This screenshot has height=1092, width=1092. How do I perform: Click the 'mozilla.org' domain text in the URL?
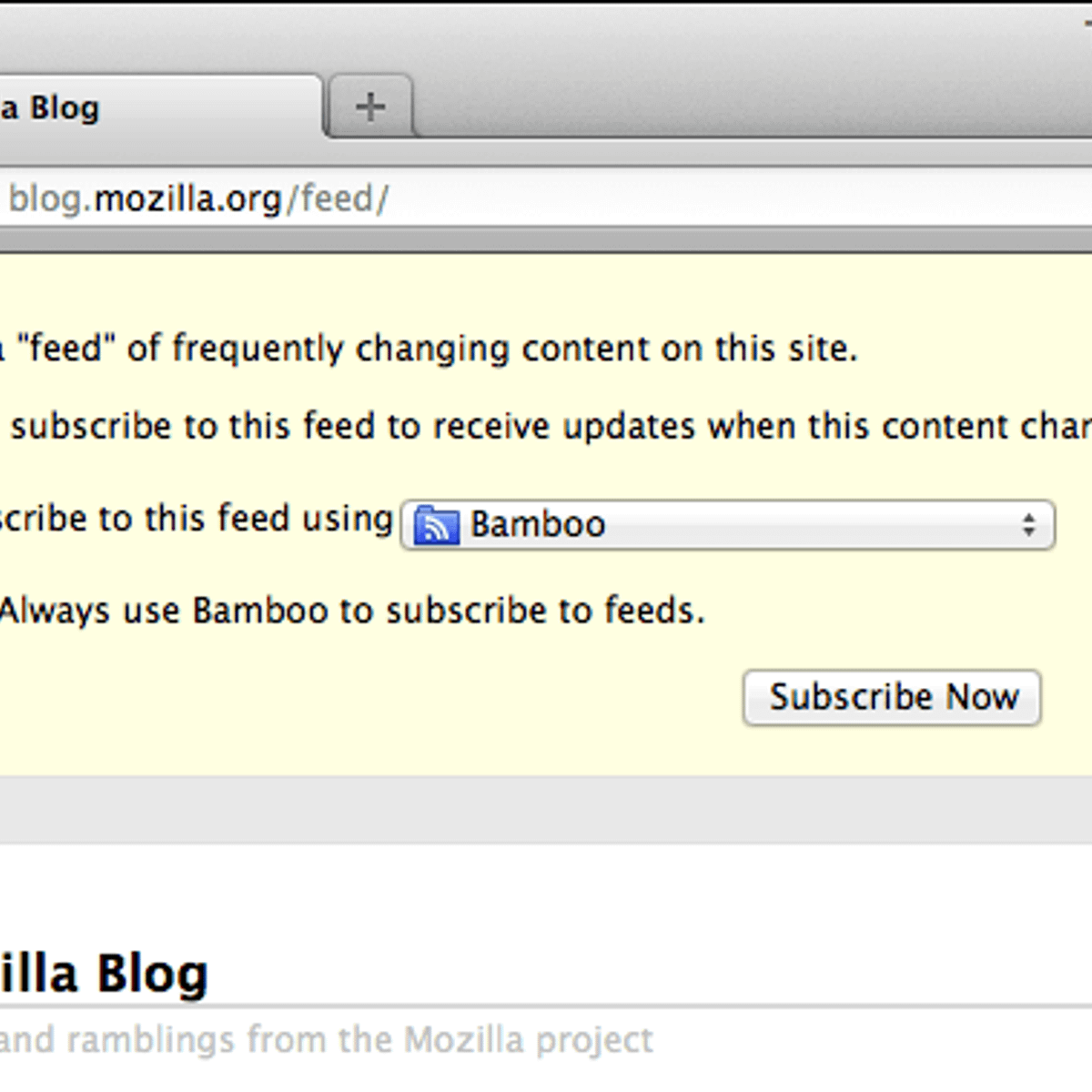[187, 198]
